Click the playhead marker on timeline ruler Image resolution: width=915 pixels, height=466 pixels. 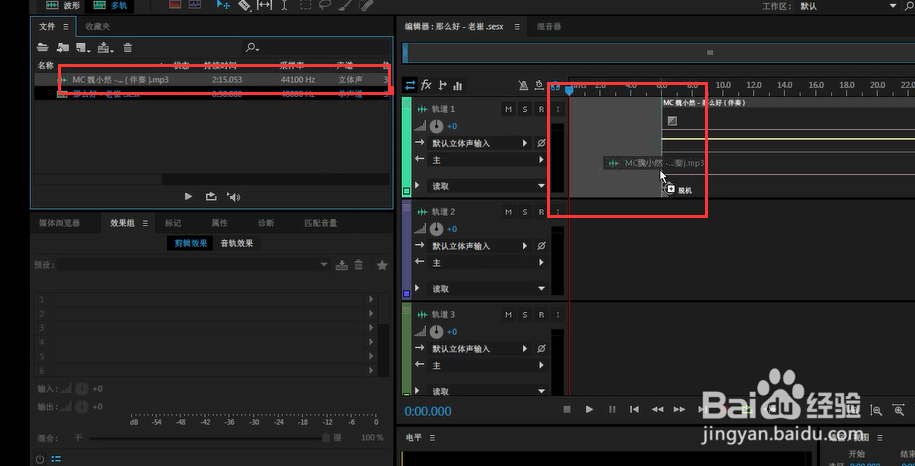(570, 89)
